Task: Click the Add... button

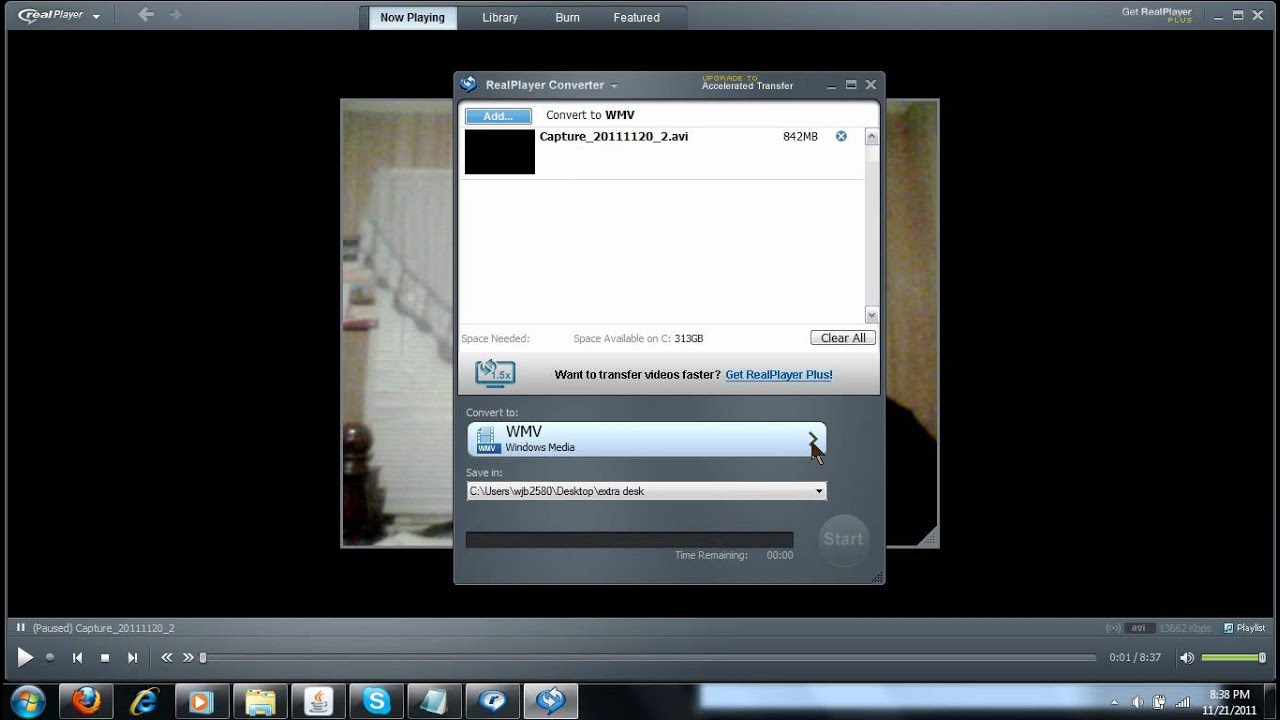Action: tap(498, 116)
